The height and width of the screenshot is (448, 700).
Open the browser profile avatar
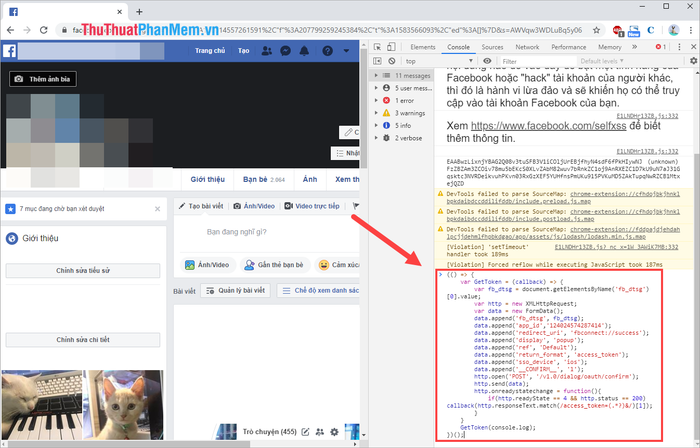click(673, 30)
